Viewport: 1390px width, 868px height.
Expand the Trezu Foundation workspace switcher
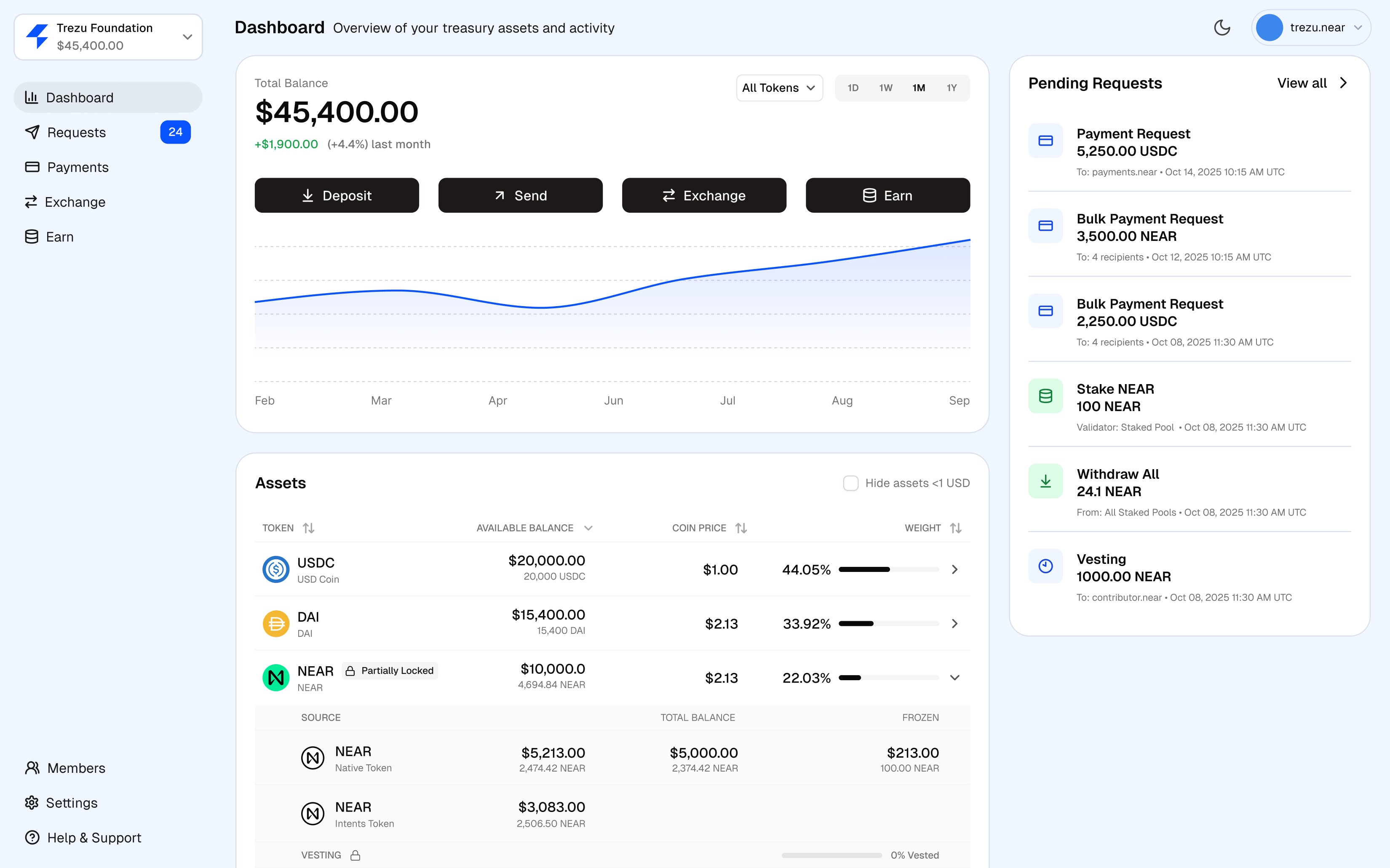(x=187, y=36)
